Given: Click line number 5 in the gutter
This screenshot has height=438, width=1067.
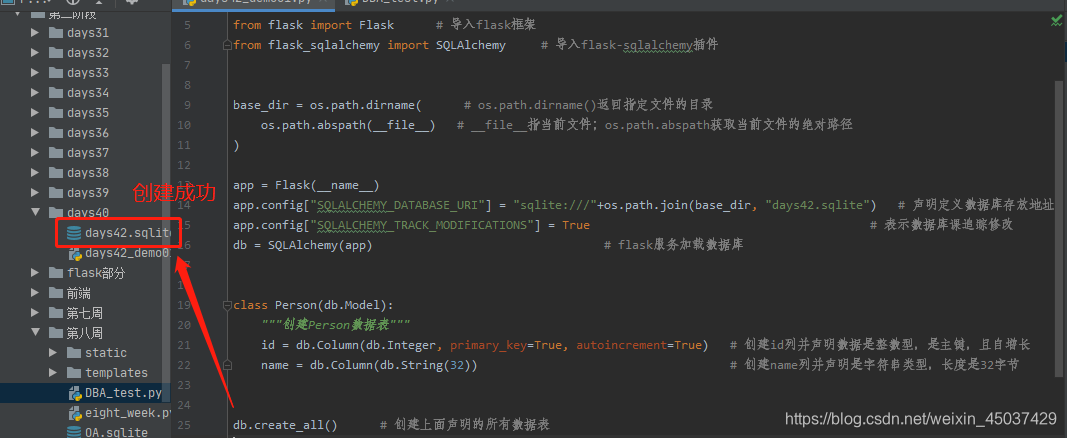Looking at the screenshot, I should [x=188, y=25].
